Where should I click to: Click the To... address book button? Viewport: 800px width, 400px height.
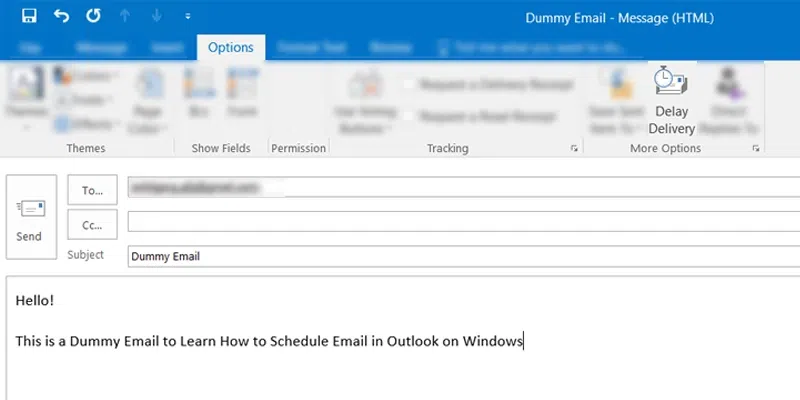(92, 190)
